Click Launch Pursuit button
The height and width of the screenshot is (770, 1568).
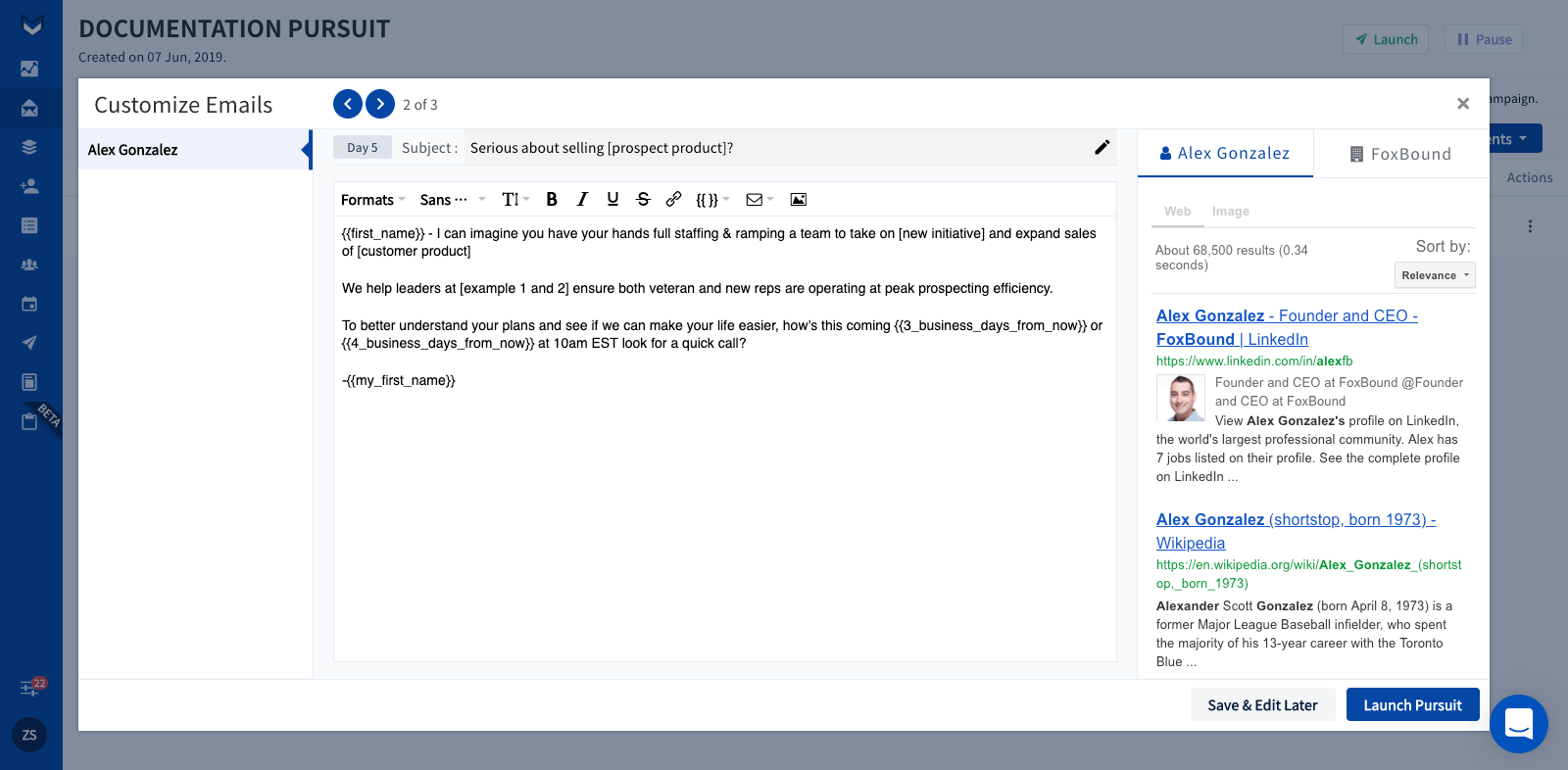click(x=1412, y=704)
